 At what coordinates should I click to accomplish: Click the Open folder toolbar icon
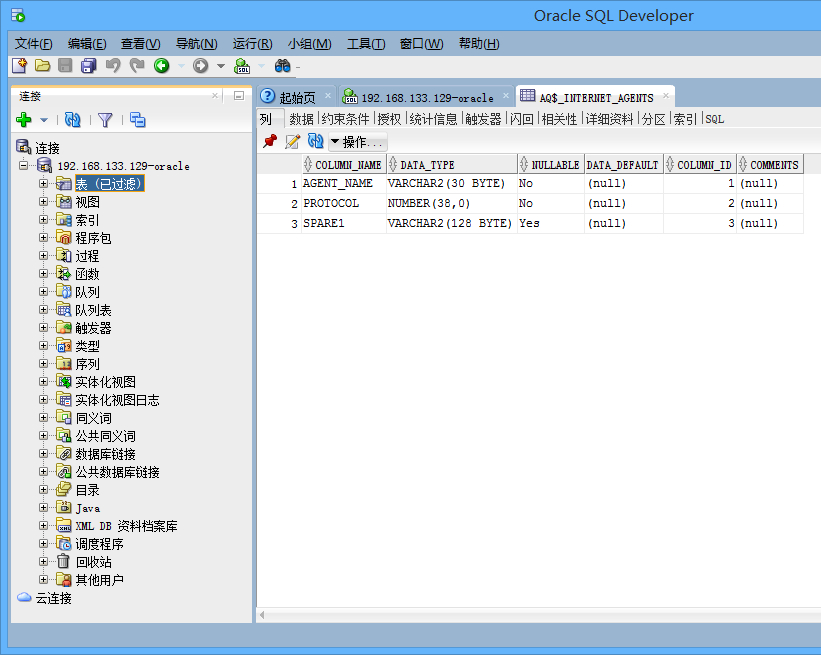tap(42, 66)
